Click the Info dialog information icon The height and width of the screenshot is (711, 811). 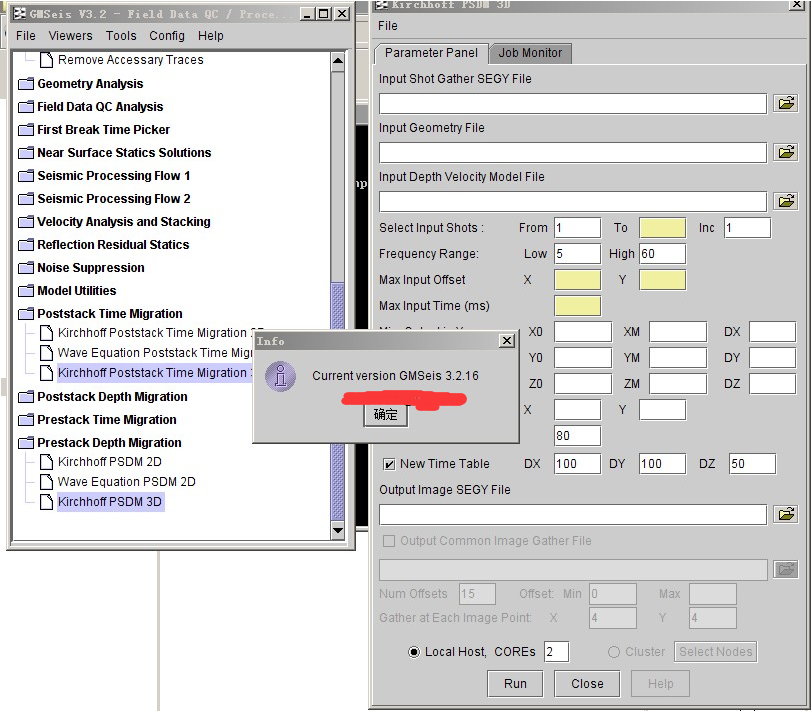280,376
